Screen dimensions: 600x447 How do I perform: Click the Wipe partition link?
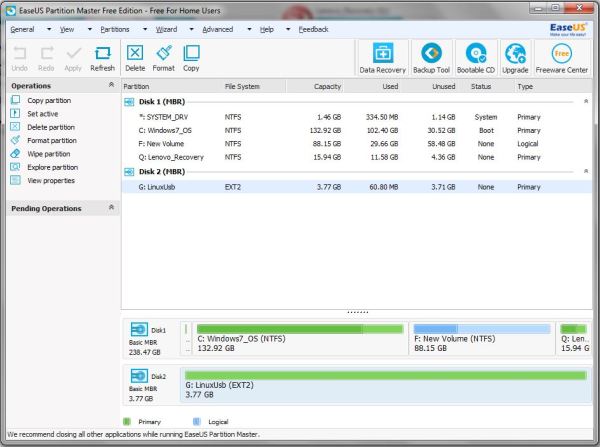coord(49,154)
